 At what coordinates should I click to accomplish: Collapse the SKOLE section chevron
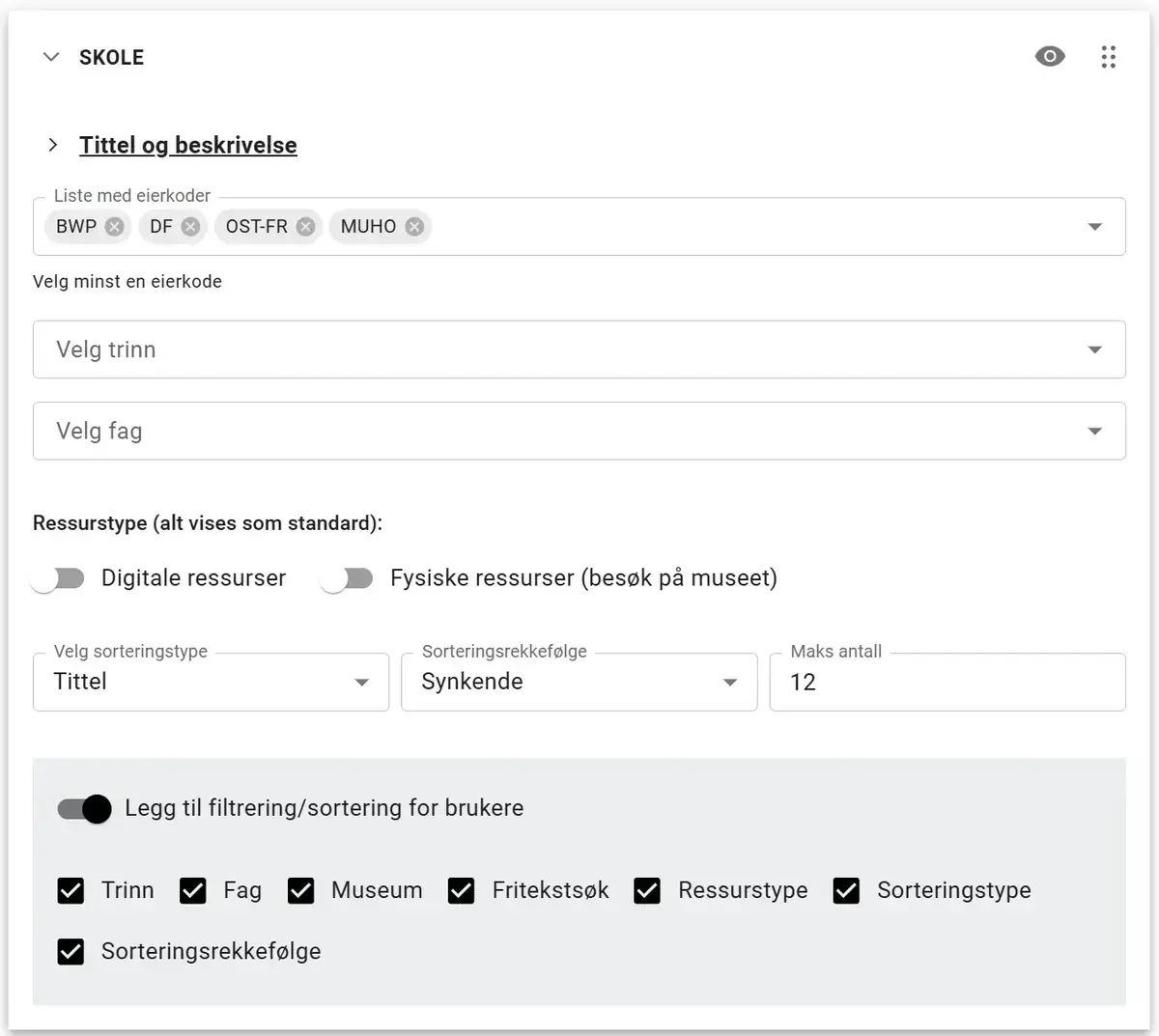[51, 57]
